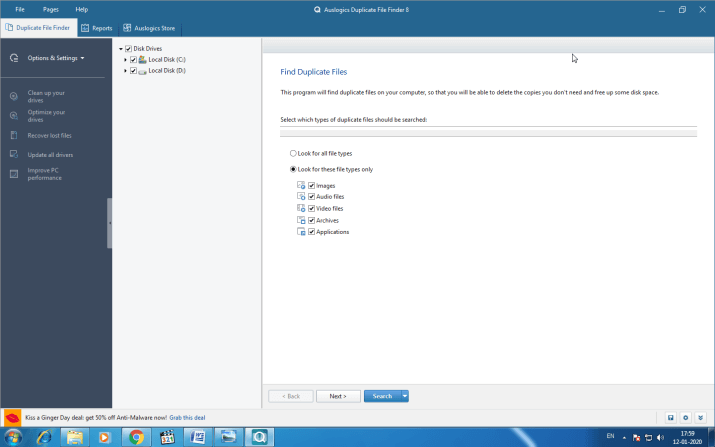Viewport: 715px width, 447px height.
Task: Click the Find Duplicate Files heading
Action: (x=314, y=72)
